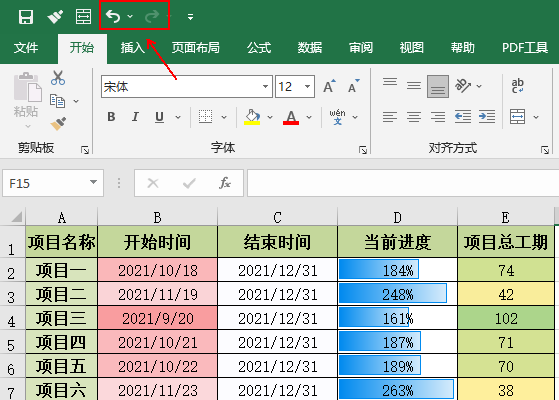
Task: Apply yellow fill color bucket
Action: click(x=252, y=117)
